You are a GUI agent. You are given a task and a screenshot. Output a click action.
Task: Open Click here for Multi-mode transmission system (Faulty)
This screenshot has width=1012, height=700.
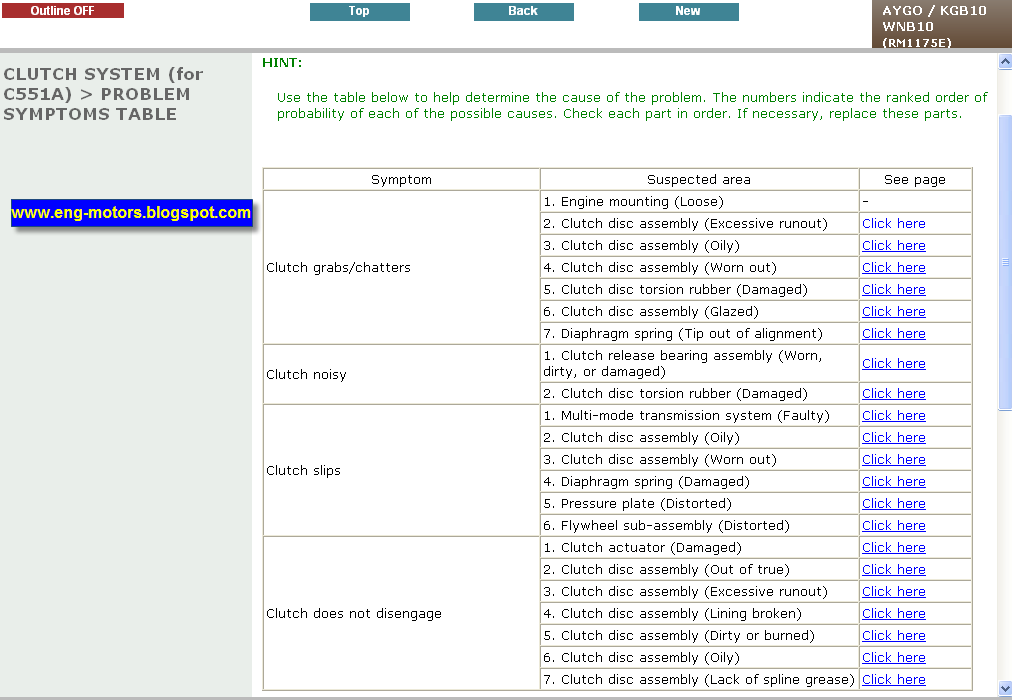click(x=893, y=415)
